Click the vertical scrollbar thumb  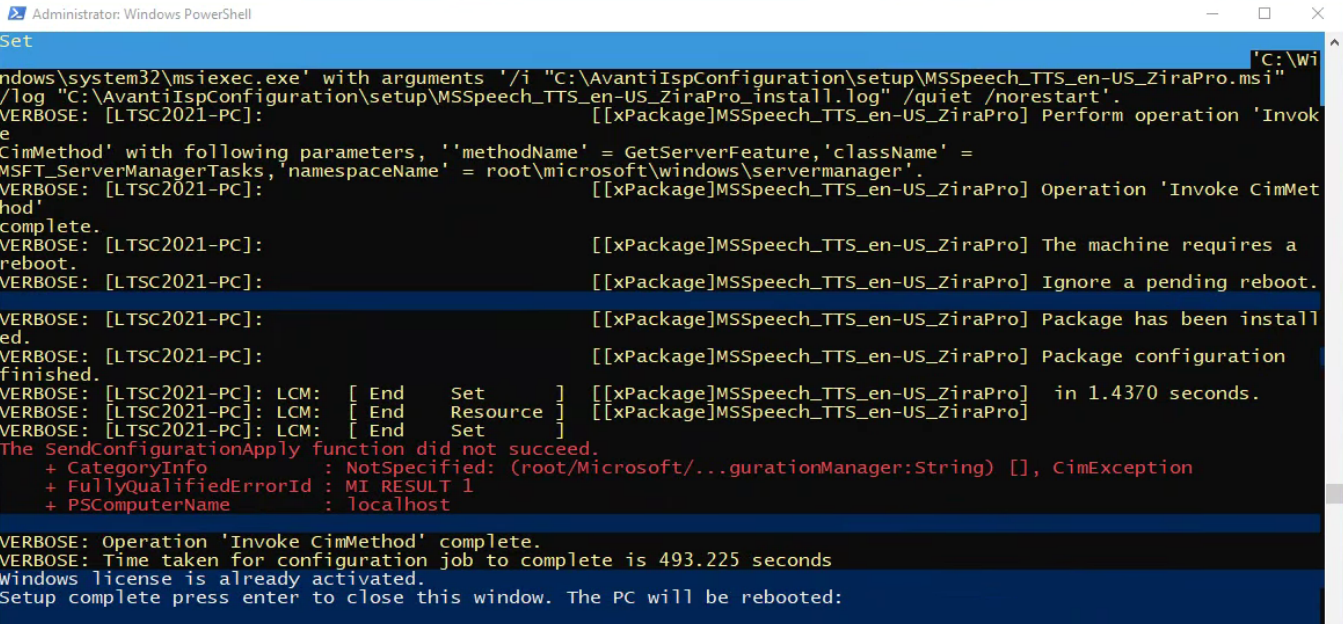[x=1334, y=494]
